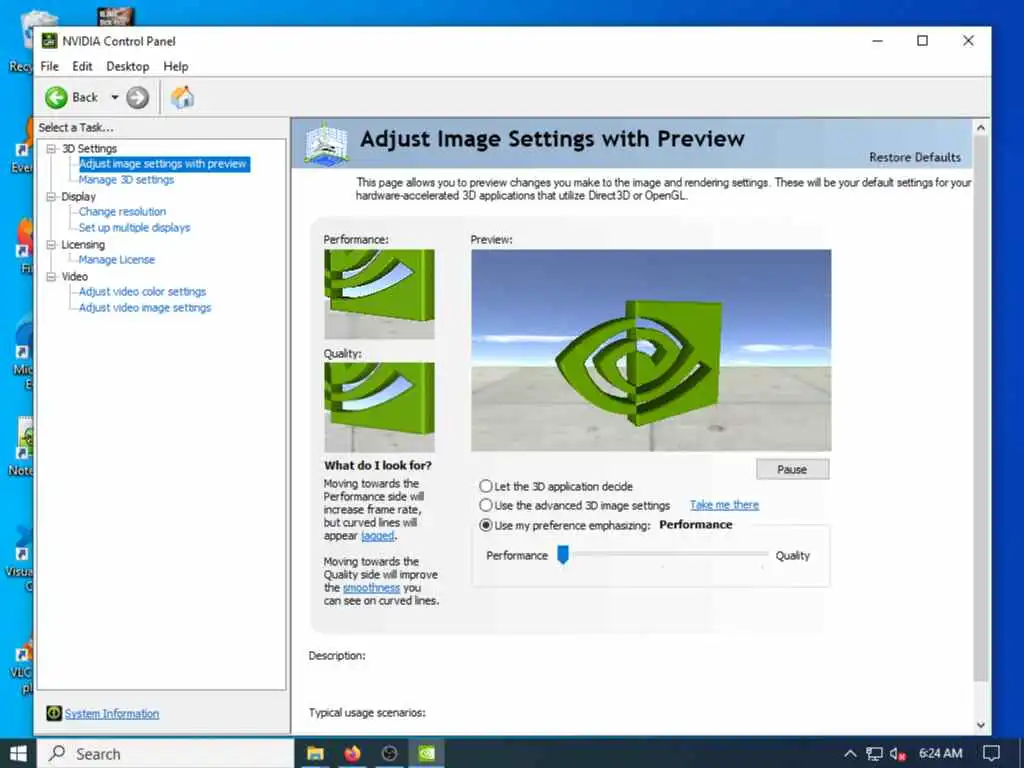This screenshot has width=1024, height=768.
Task: Open Adjust video image settings
Action: tap(144, 308)
